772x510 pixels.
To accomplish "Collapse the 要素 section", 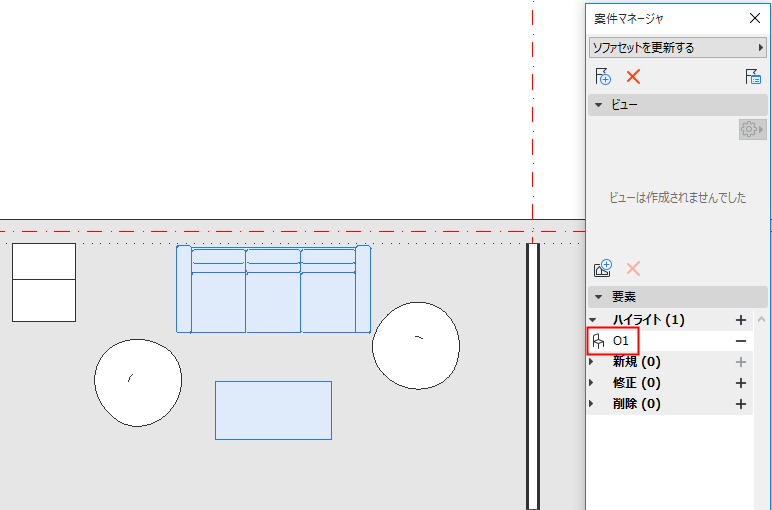I will pyautogui.click(x=599, y=297).
